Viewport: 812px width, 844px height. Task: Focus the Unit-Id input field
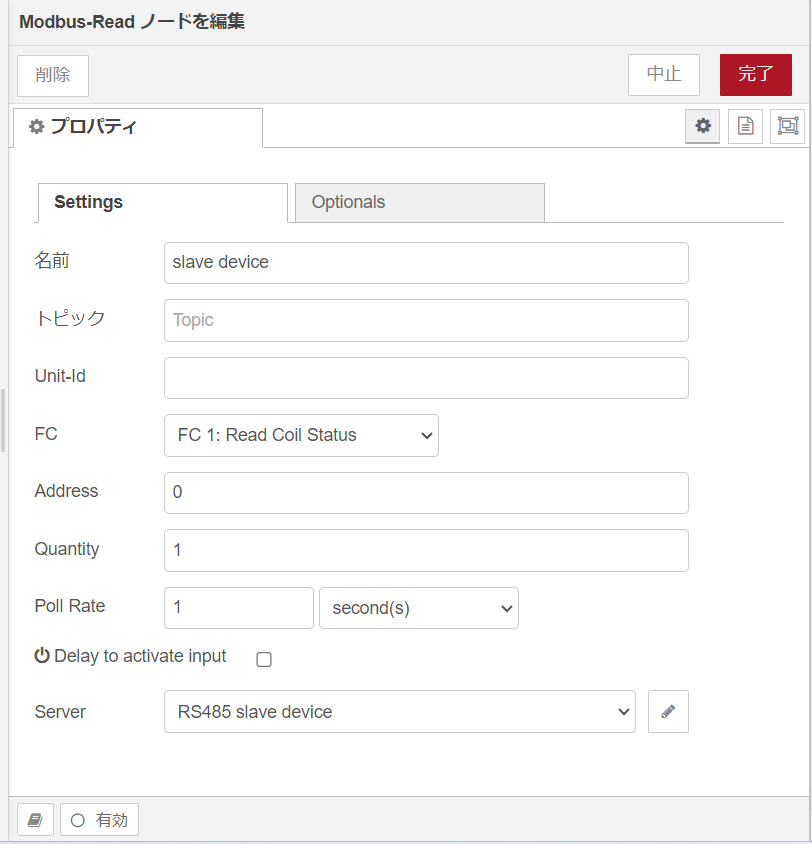[426, 378]
